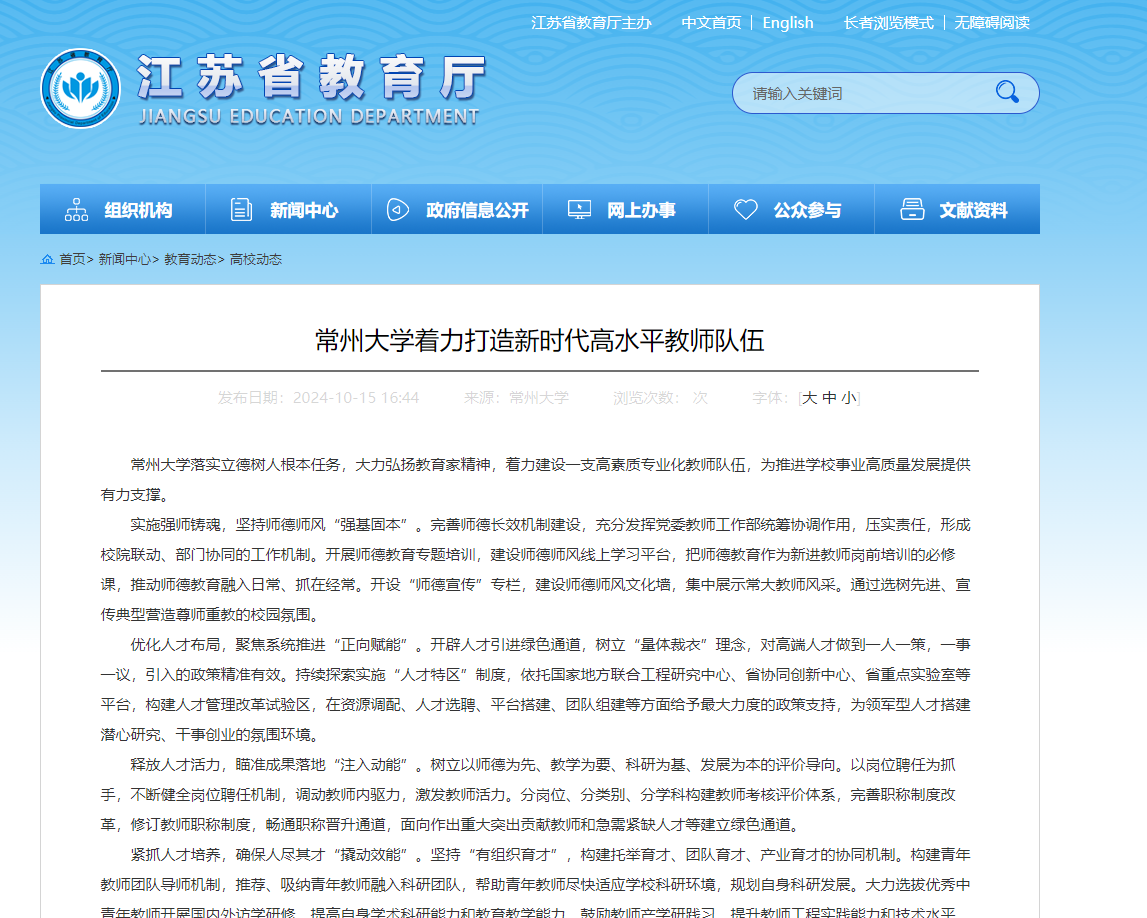Open the 新闻中心 menu
The image size is (1147, 918).
[x=289, y=209]
